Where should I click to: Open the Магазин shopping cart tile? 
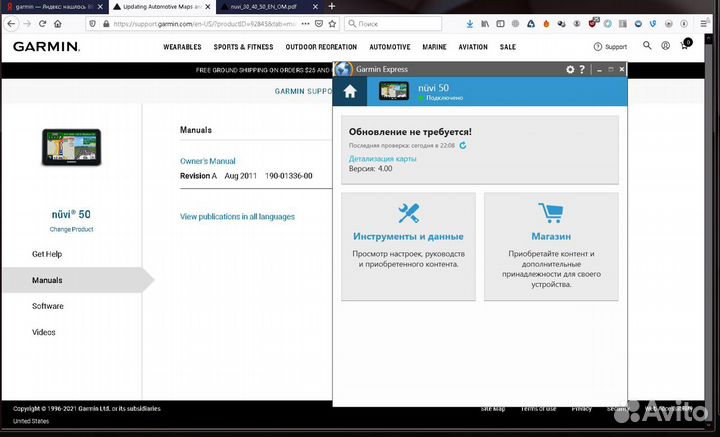coord(551,246)
